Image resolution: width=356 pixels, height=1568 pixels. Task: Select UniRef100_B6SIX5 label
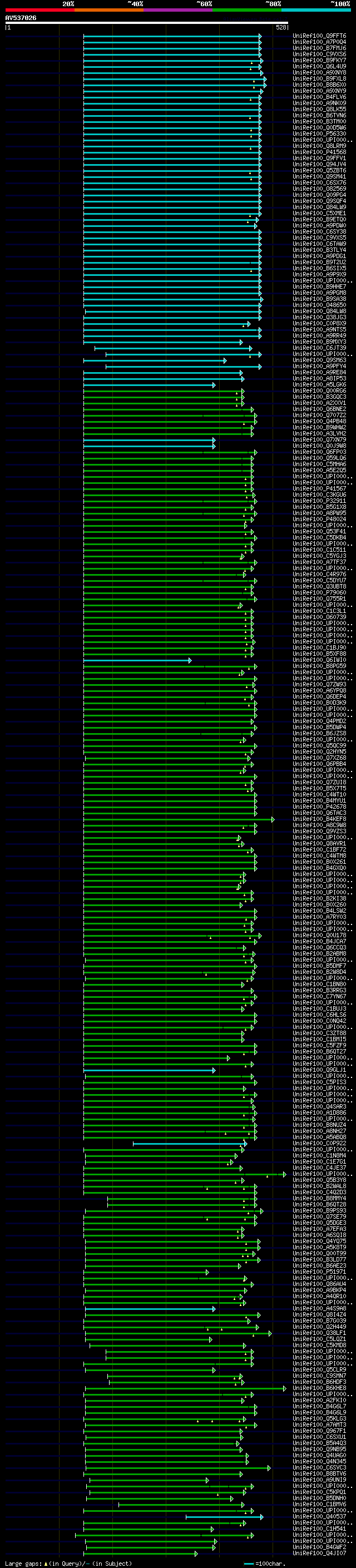[319, 269]
